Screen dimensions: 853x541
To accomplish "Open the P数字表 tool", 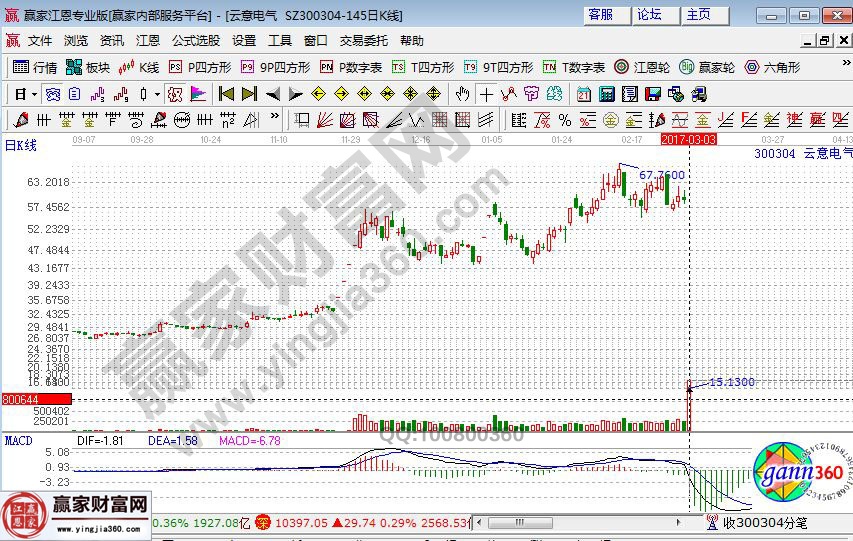I will pyautogui.click(x=351, y=67).
